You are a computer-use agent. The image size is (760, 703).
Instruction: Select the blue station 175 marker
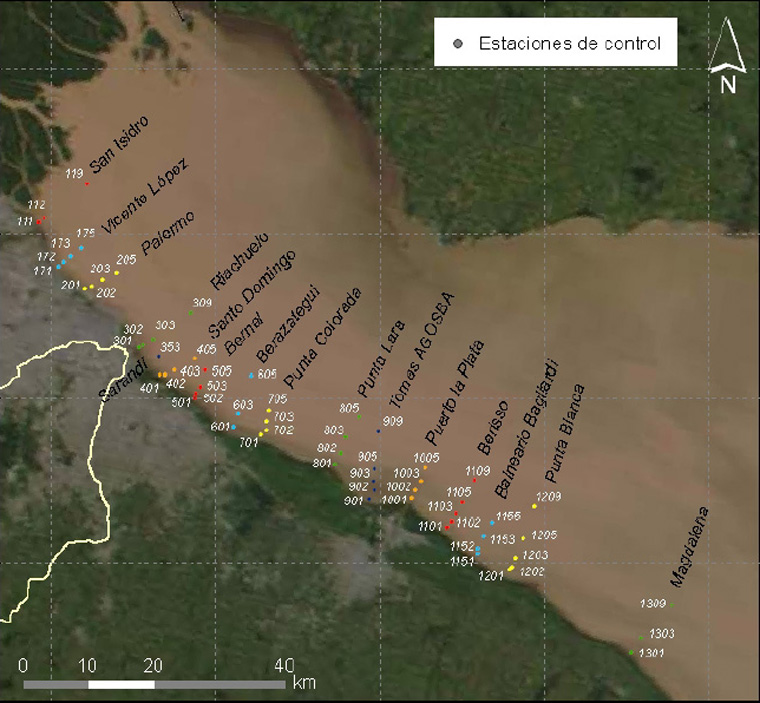[x=81, y=247]
